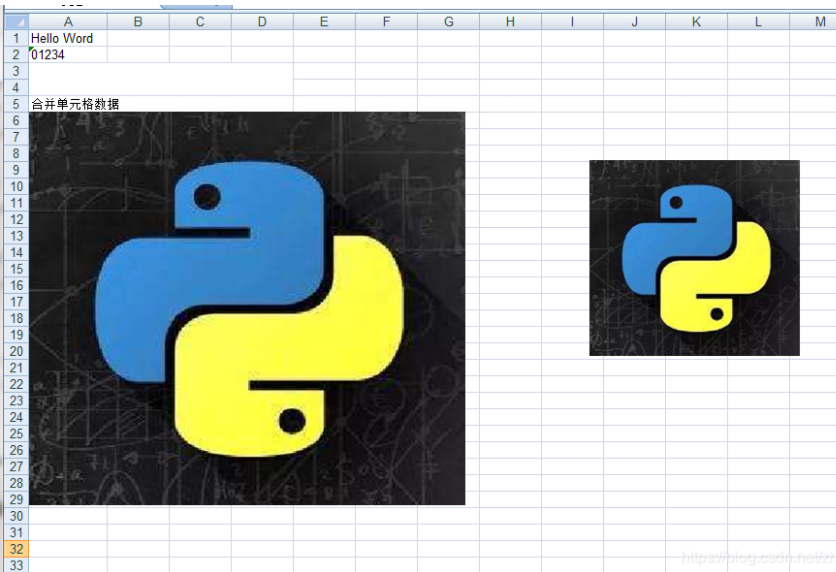The width and height of the screenshot is (836, 572).
Task: Select row 12 header
Action: [17, 220]
